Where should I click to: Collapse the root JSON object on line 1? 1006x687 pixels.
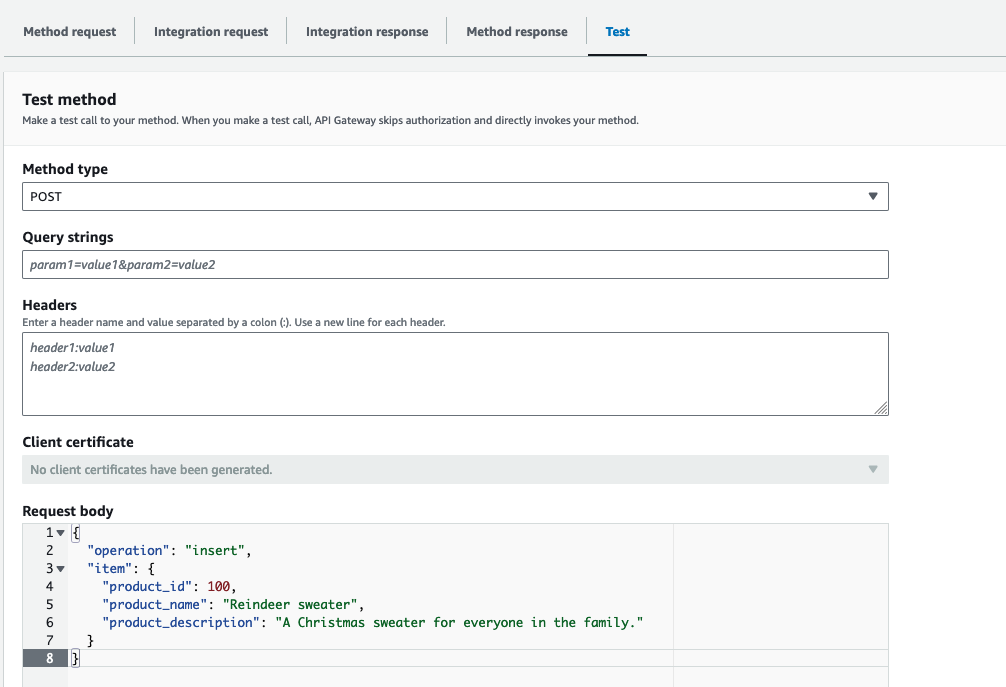(x=60, y=533)
